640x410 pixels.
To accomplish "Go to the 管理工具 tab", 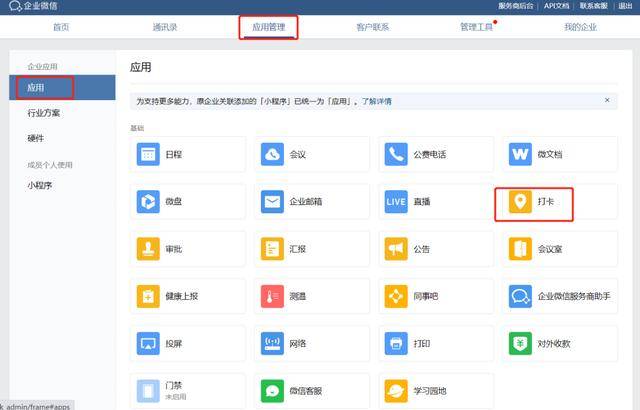I will click(476, 27).
